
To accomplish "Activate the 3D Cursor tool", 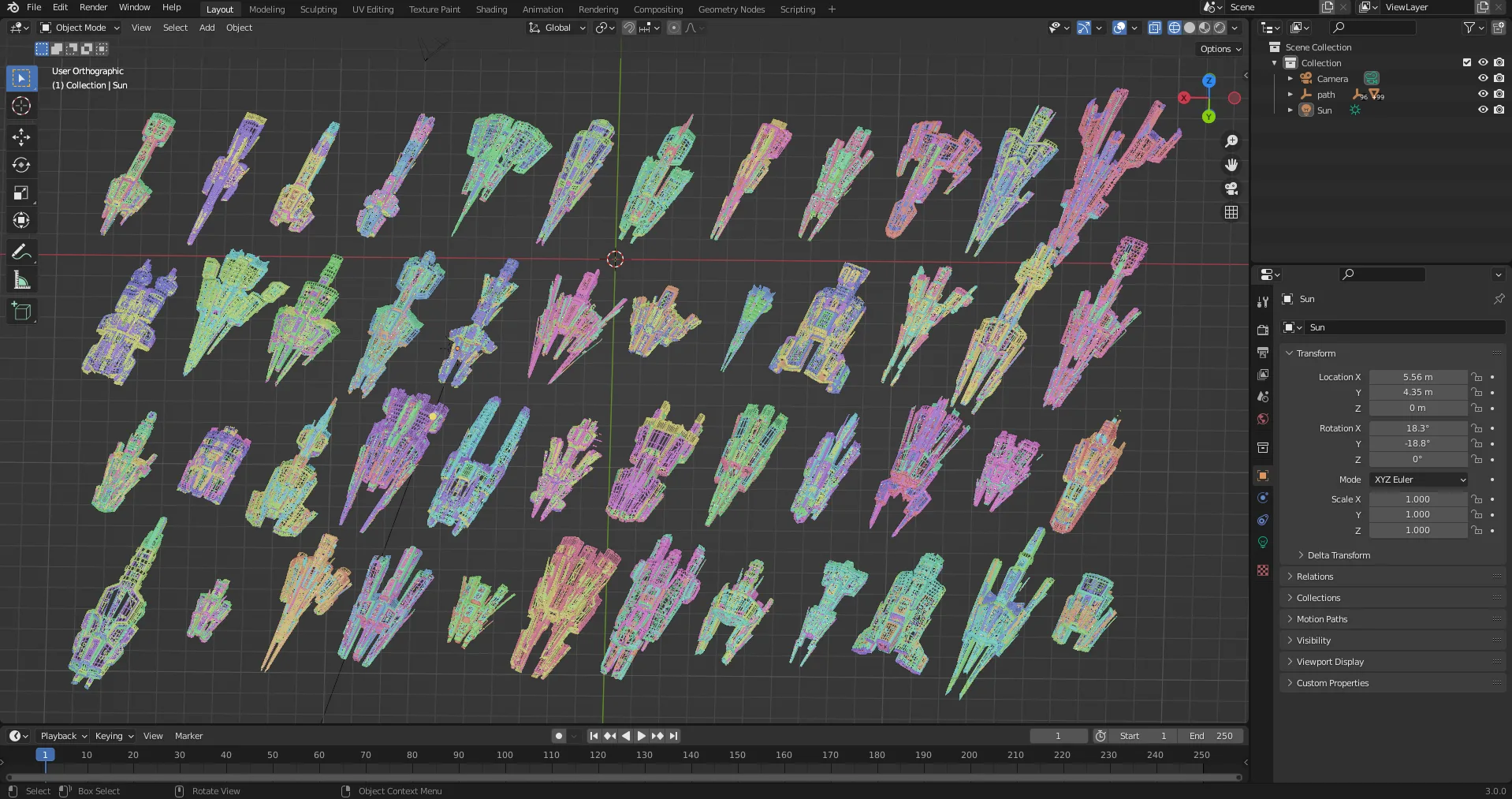I will 21,106.
